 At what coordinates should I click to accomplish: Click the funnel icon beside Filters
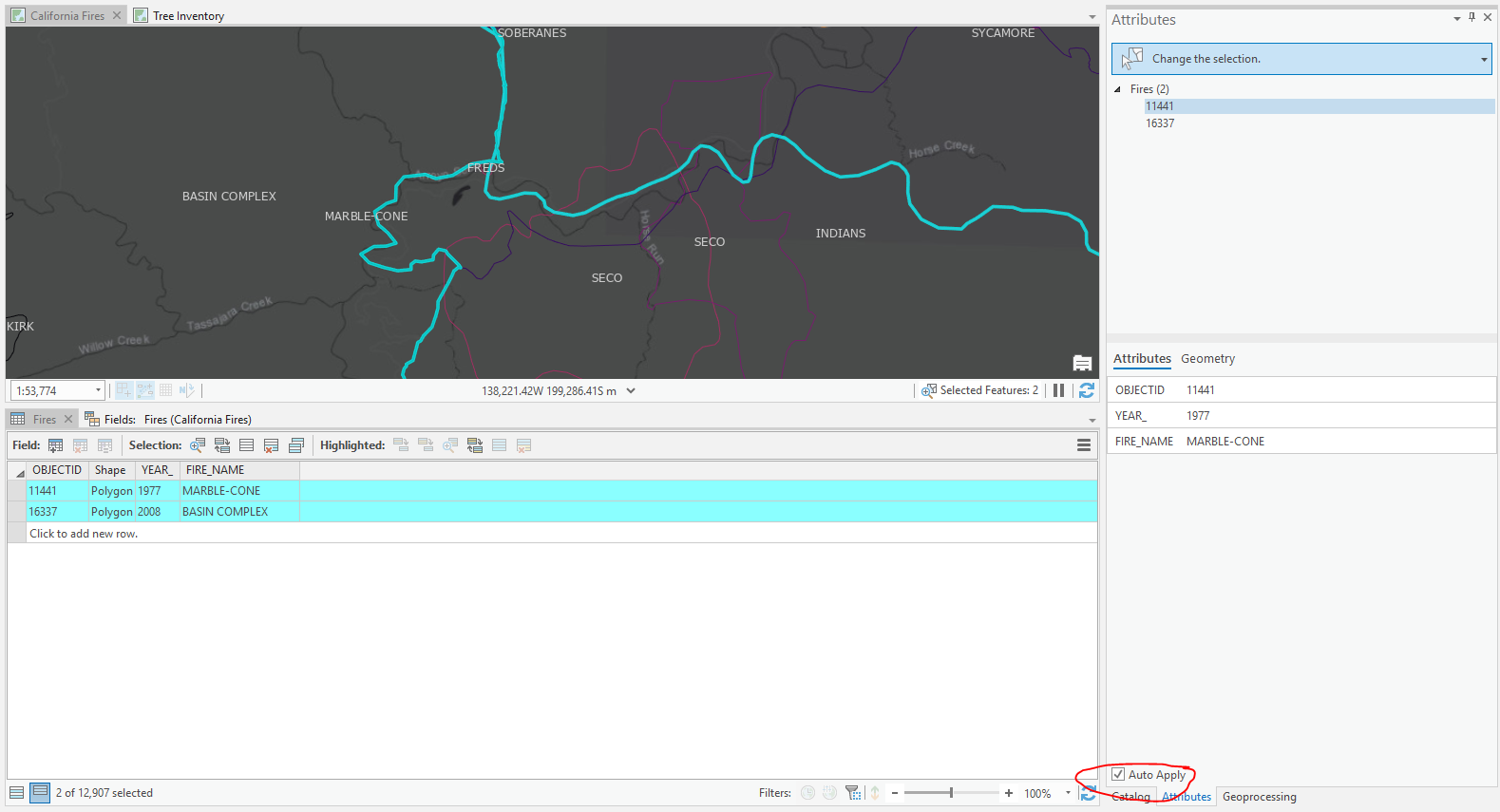pos(853,793)
